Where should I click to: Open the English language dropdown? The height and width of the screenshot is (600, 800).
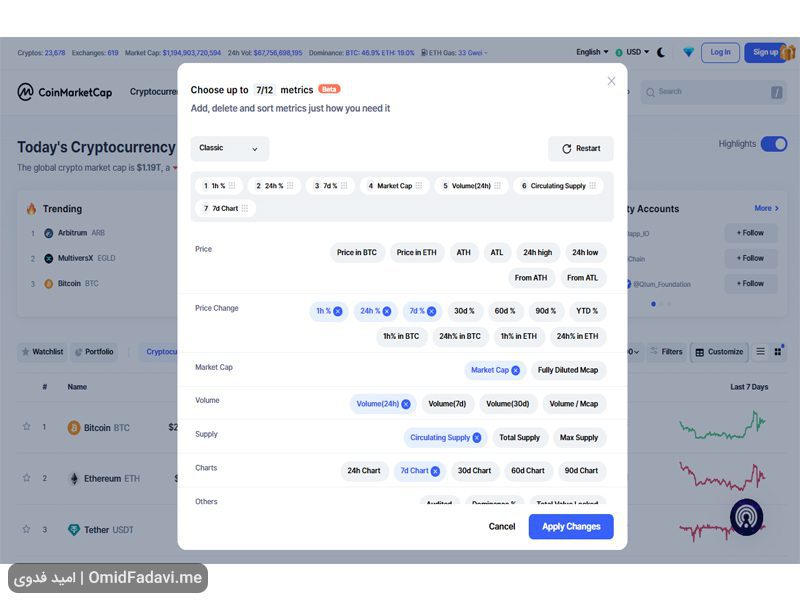coord(592,52)
